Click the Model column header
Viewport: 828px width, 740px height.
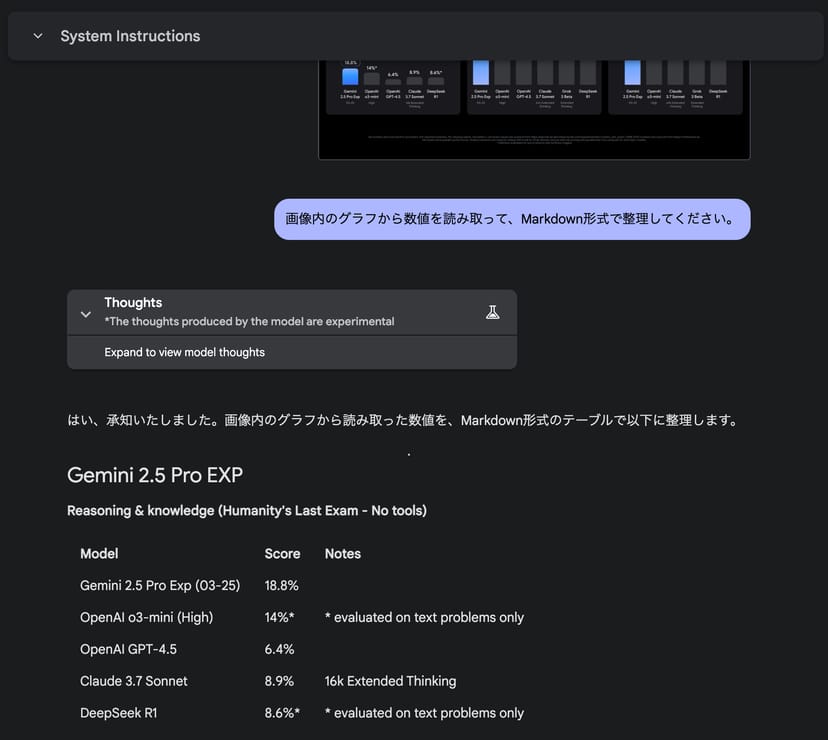pyautogui.click(x=99, y=553)
